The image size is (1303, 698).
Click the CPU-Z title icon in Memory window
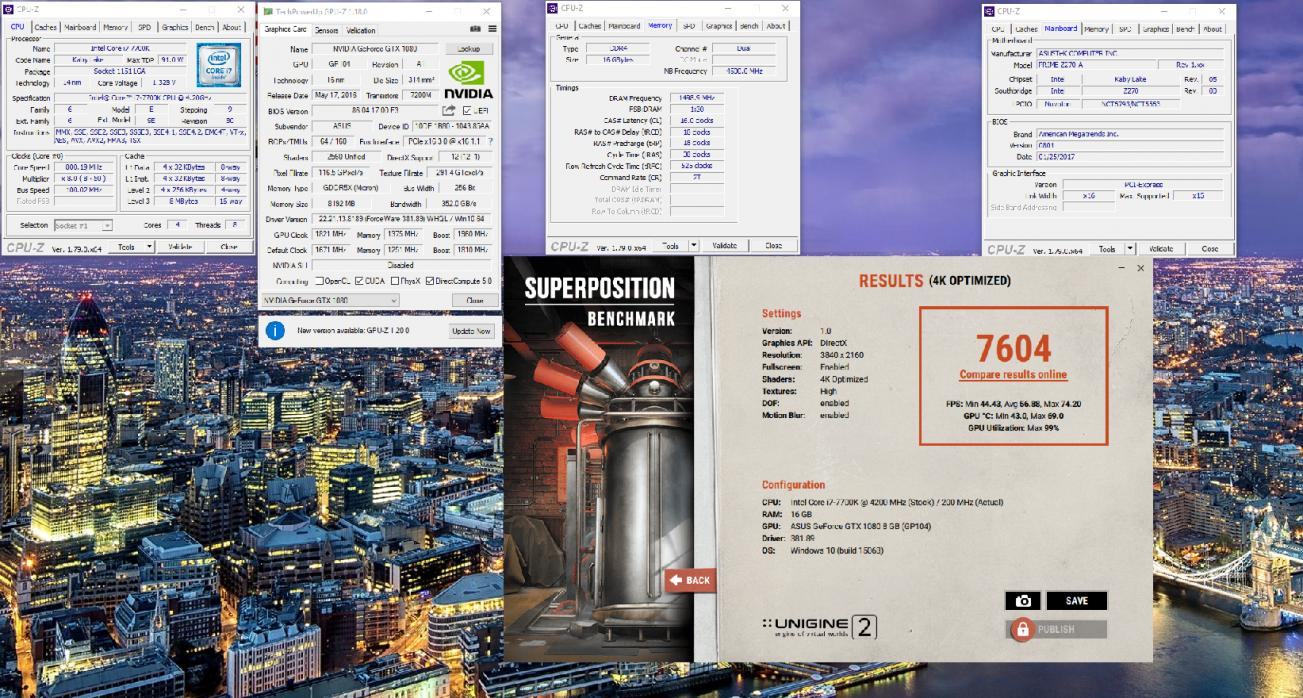click(554, 9)
